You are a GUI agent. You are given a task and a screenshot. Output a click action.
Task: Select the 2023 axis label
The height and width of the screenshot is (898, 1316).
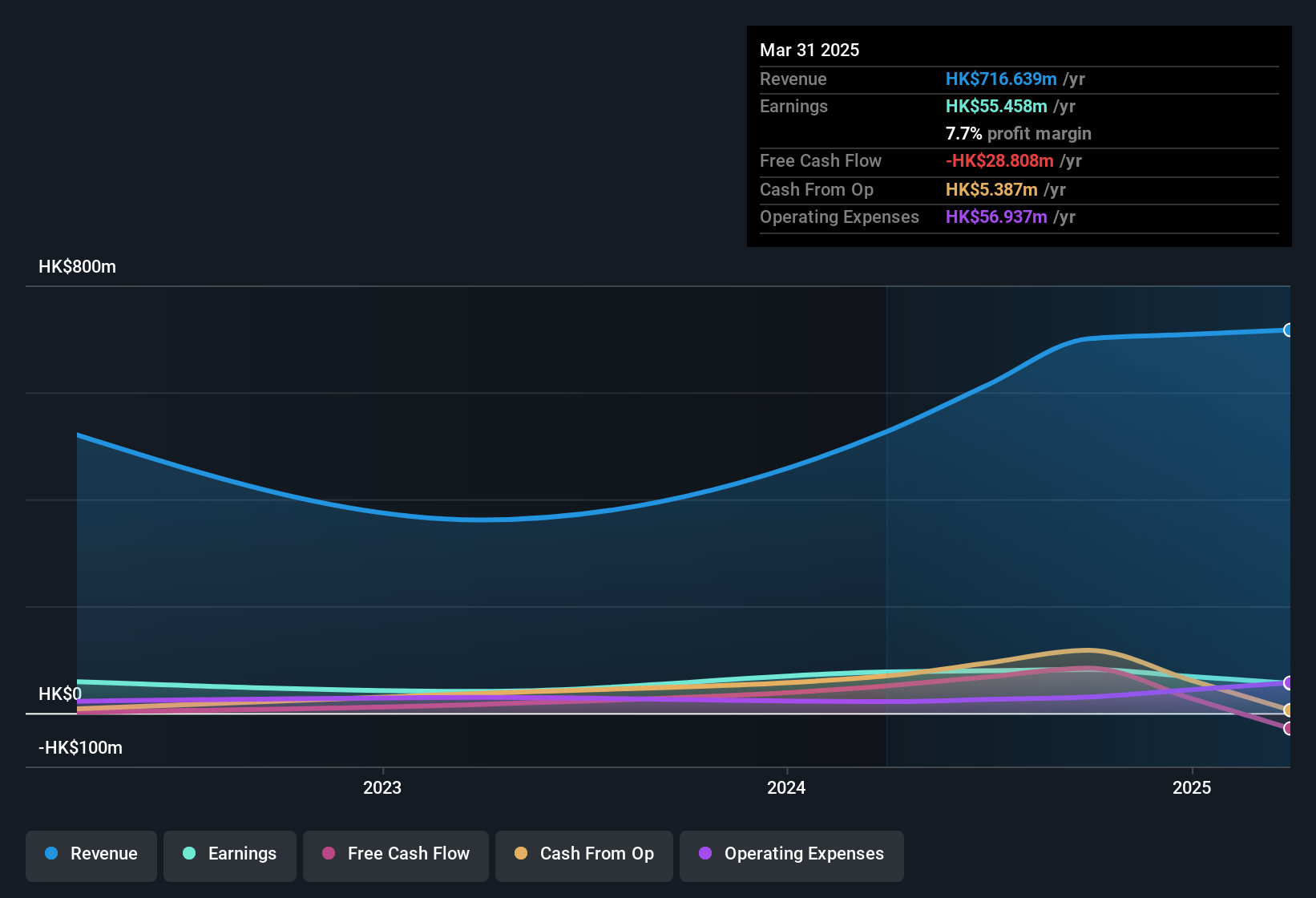pyautogui.click(x=382, y=787)
